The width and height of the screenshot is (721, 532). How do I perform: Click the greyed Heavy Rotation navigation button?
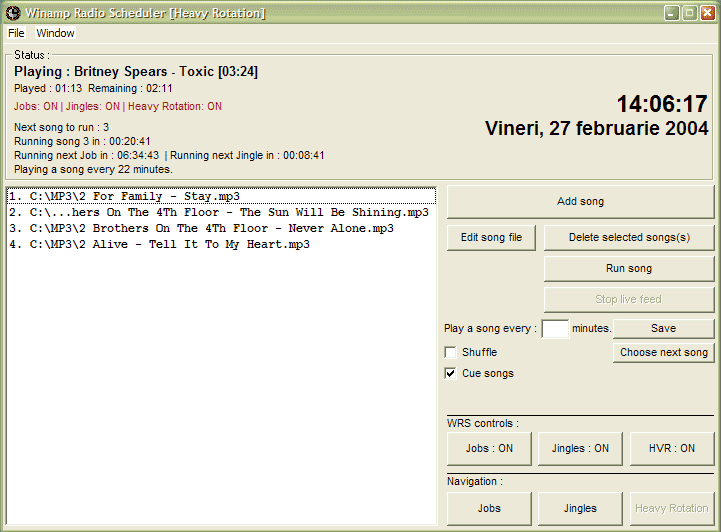[x=672, y=508]
